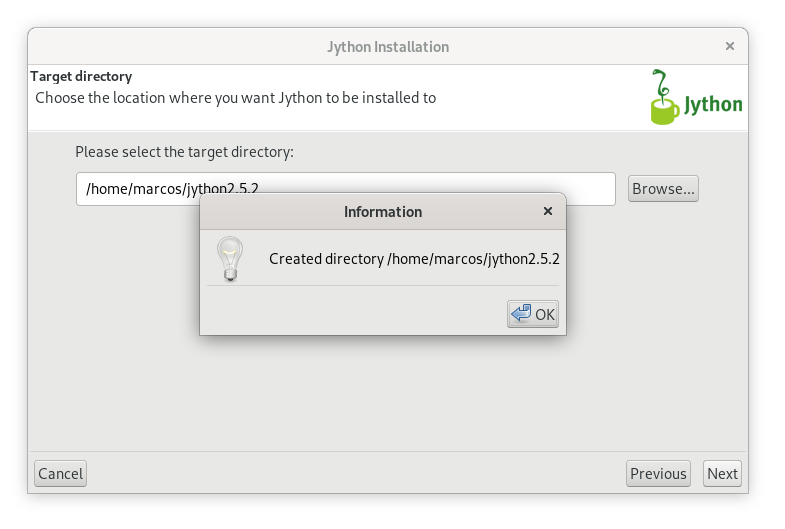This screenshot has width=785, height=529.
Task: Confirm the Information dialog with OK
Action: point(533,314)
